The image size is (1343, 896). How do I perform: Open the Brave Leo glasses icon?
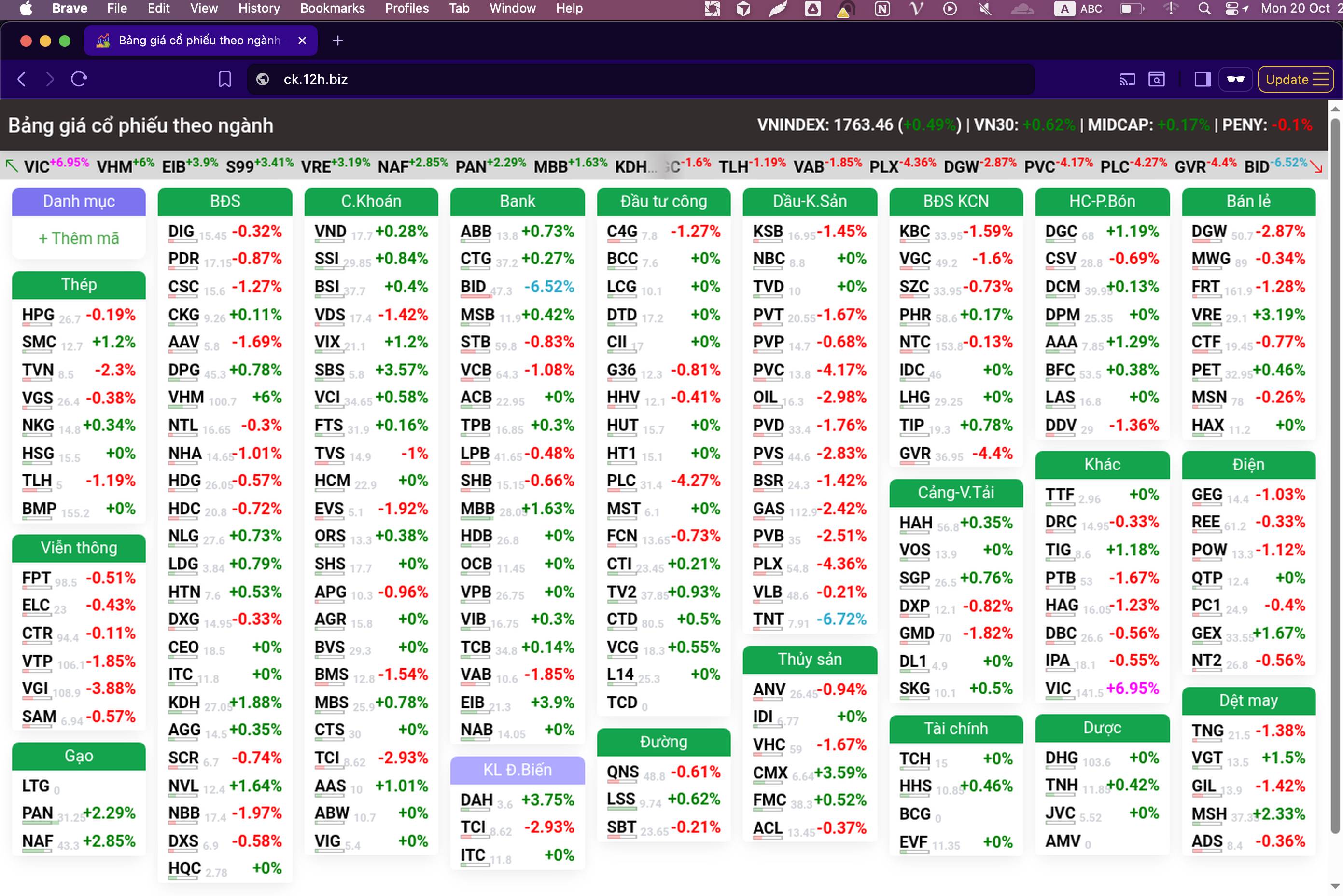[1235, 80]
